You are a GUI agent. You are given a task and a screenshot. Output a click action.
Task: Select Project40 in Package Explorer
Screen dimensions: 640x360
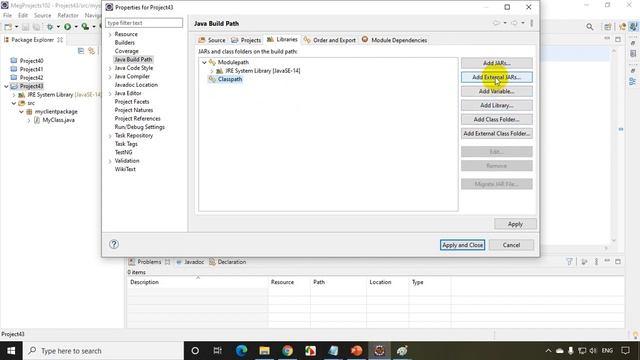point(31,61)
